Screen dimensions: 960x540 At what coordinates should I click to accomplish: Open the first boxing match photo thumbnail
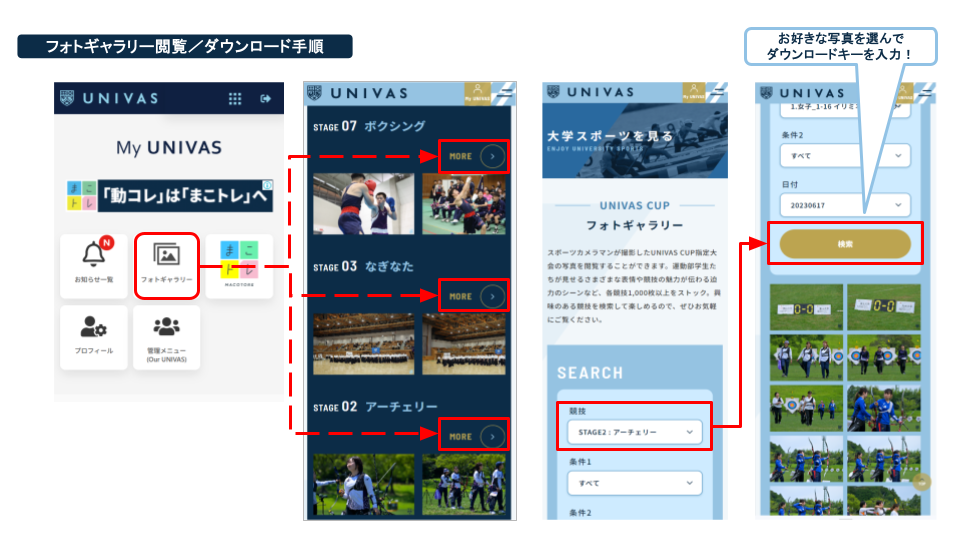pos(363,203)
